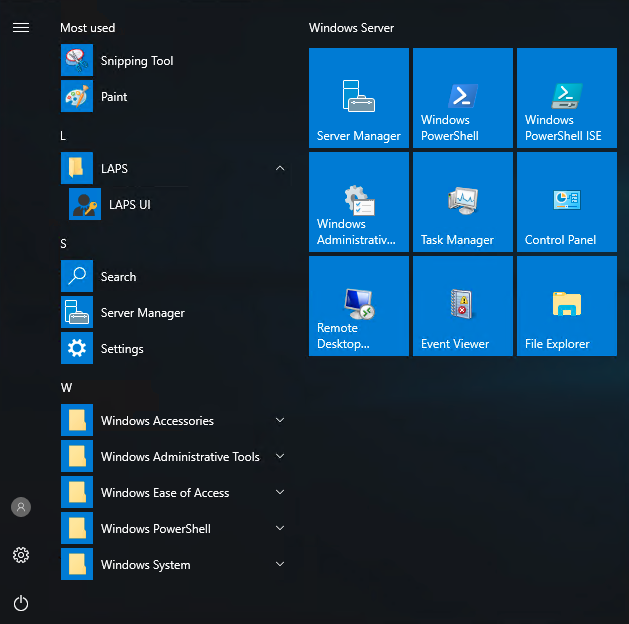Click the Most used heading
Image resolution: width=629 pixels, height=624 pixels.
click(x=87, y=28)
